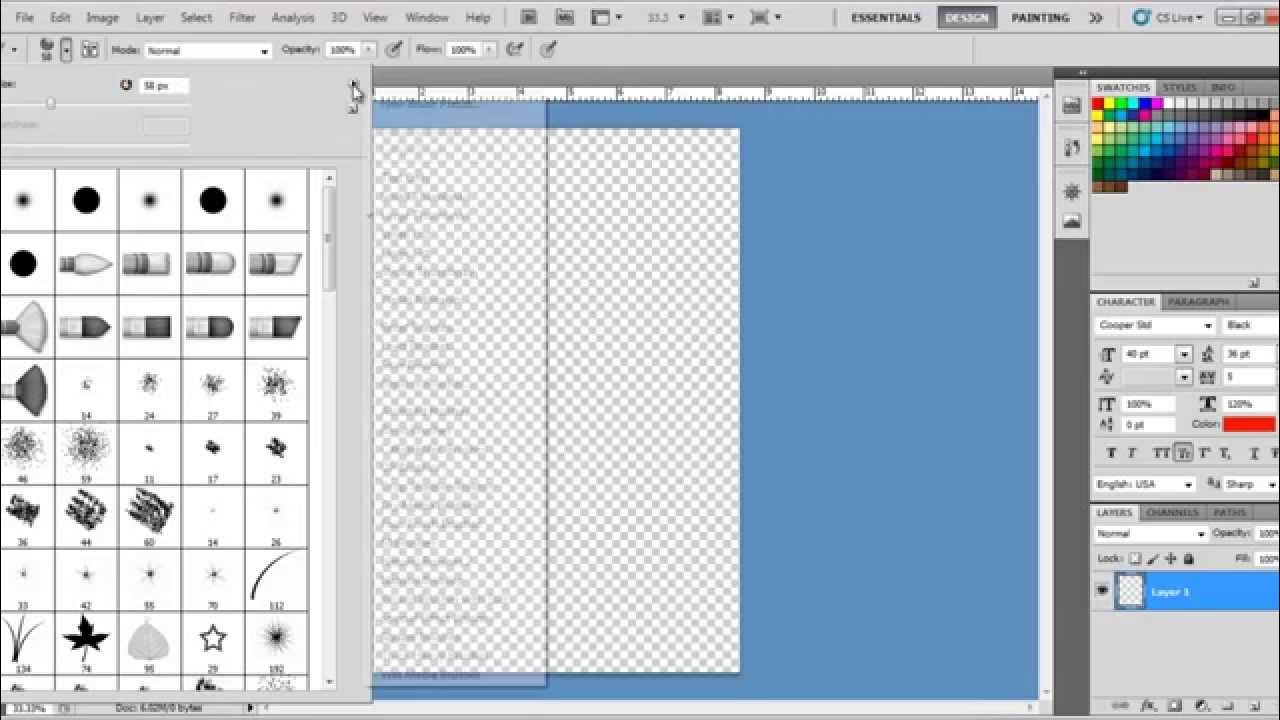The height and width of the screenshot is (720, 1280).
Task: Open the anti-aliasing dropdown Sharp
Action: [x=1250, y=484]
